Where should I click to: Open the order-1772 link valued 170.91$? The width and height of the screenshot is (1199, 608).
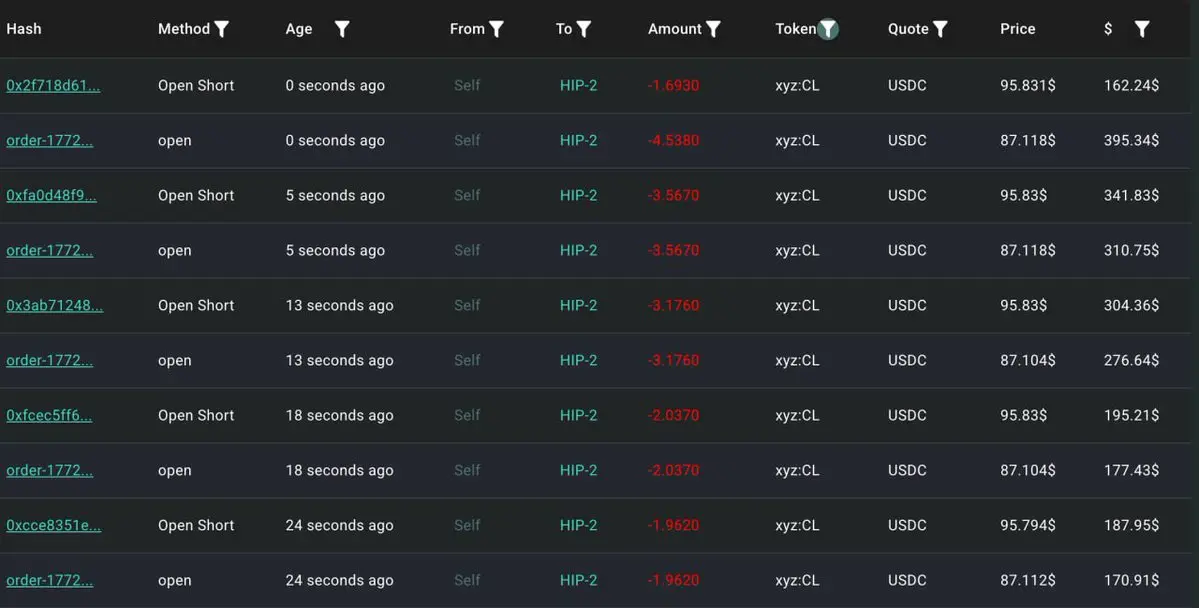(x=50, y=581)
